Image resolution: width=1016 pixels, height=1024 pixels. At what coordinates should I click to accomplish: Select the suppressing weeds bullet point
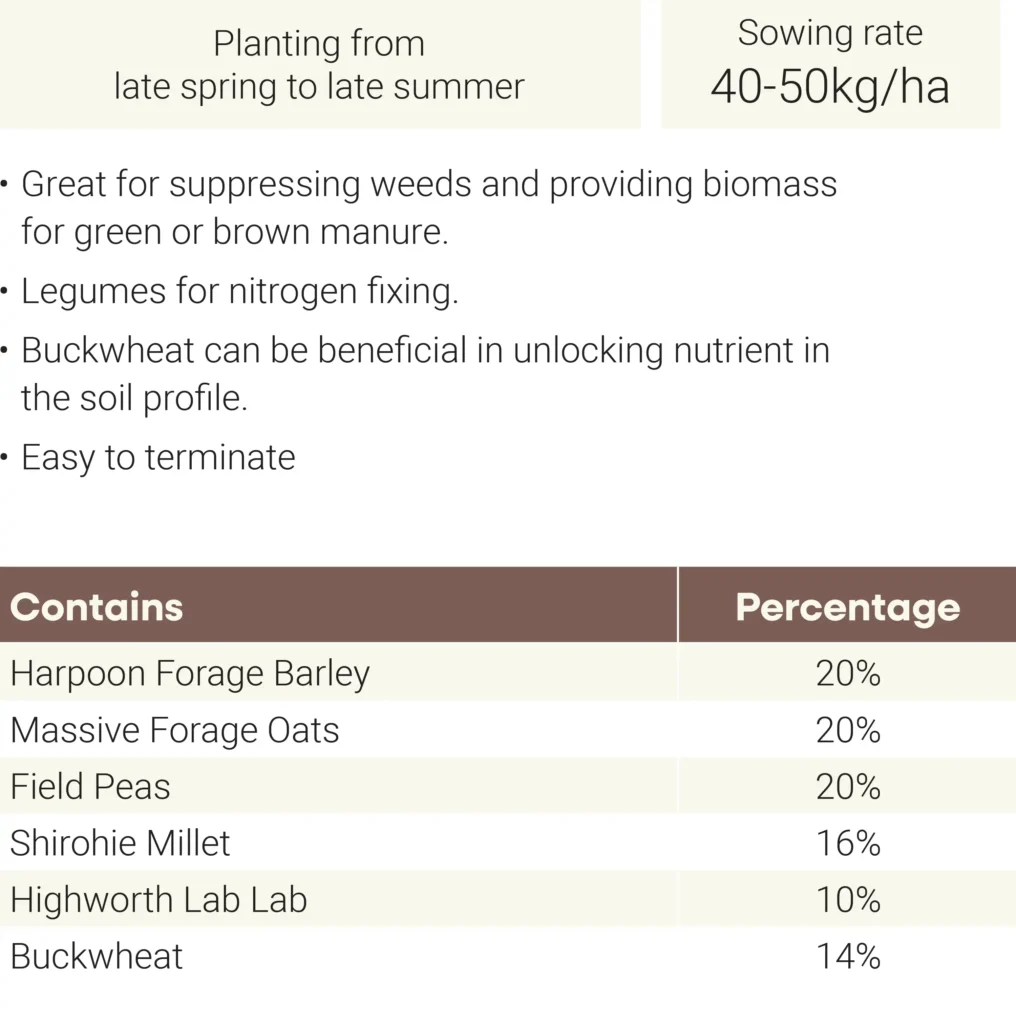[x=429, y=208]
